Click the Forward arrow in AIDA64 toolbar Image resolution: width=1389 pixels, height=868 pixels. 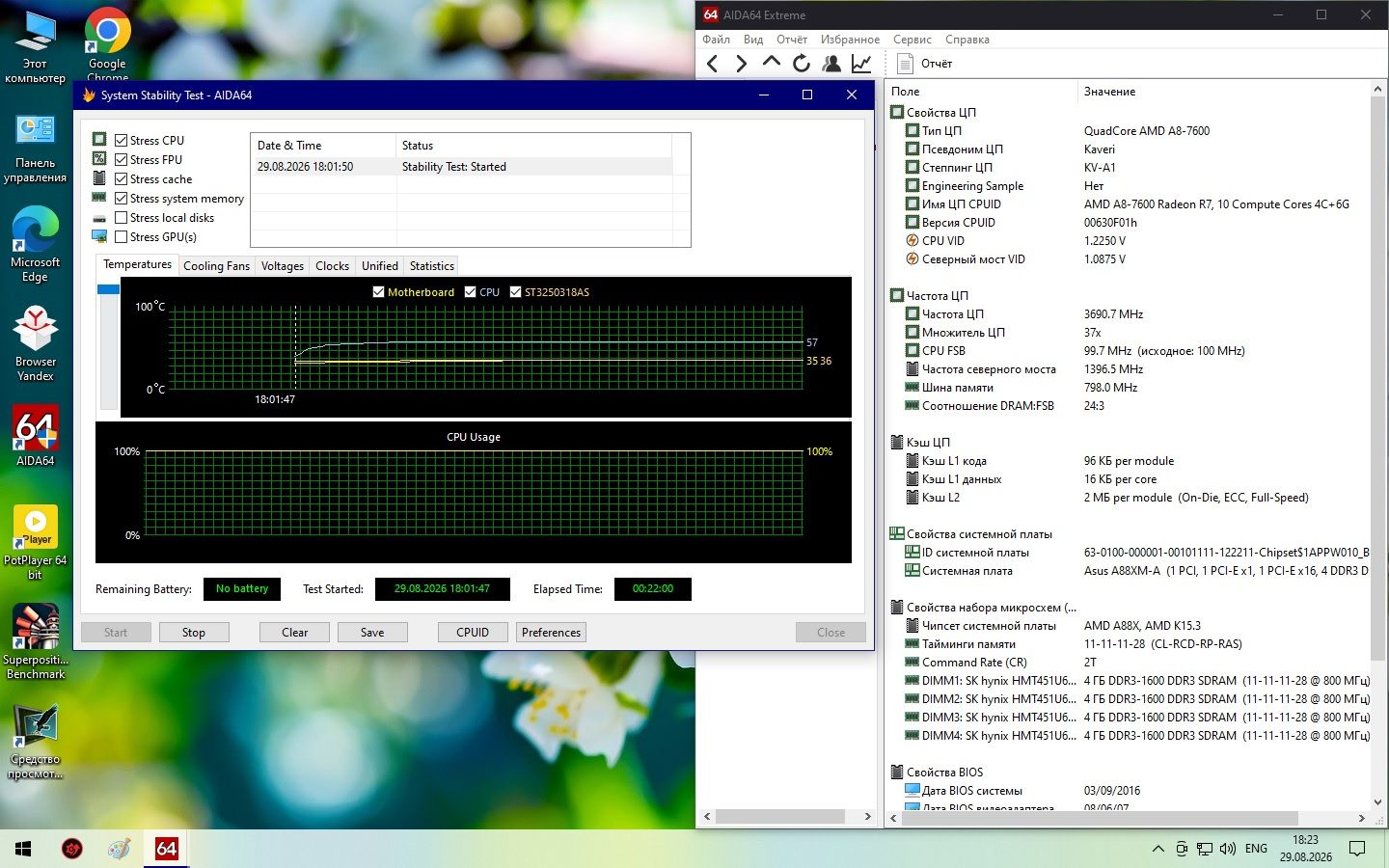pos(741,64)
